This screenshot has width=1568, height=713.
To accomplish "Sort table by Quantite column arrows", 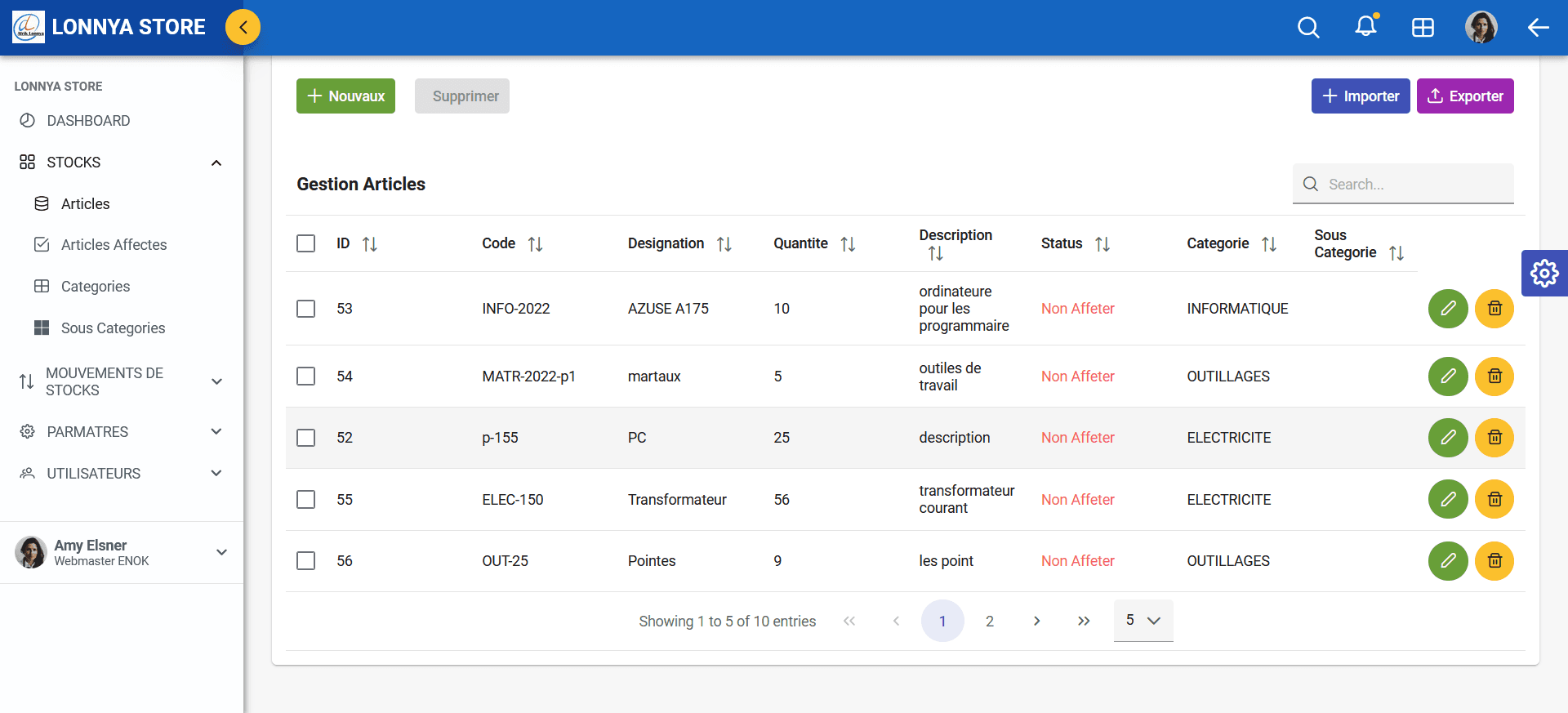I will [848, 244].
